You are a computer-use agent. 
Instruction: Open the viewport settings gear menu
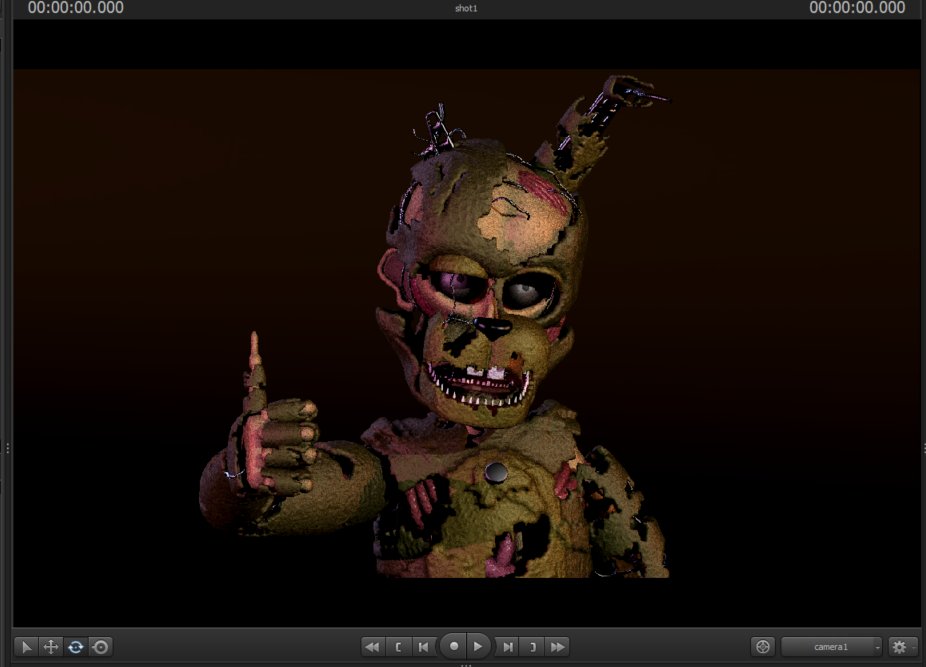pyautogui.click(x=903, y=647)
